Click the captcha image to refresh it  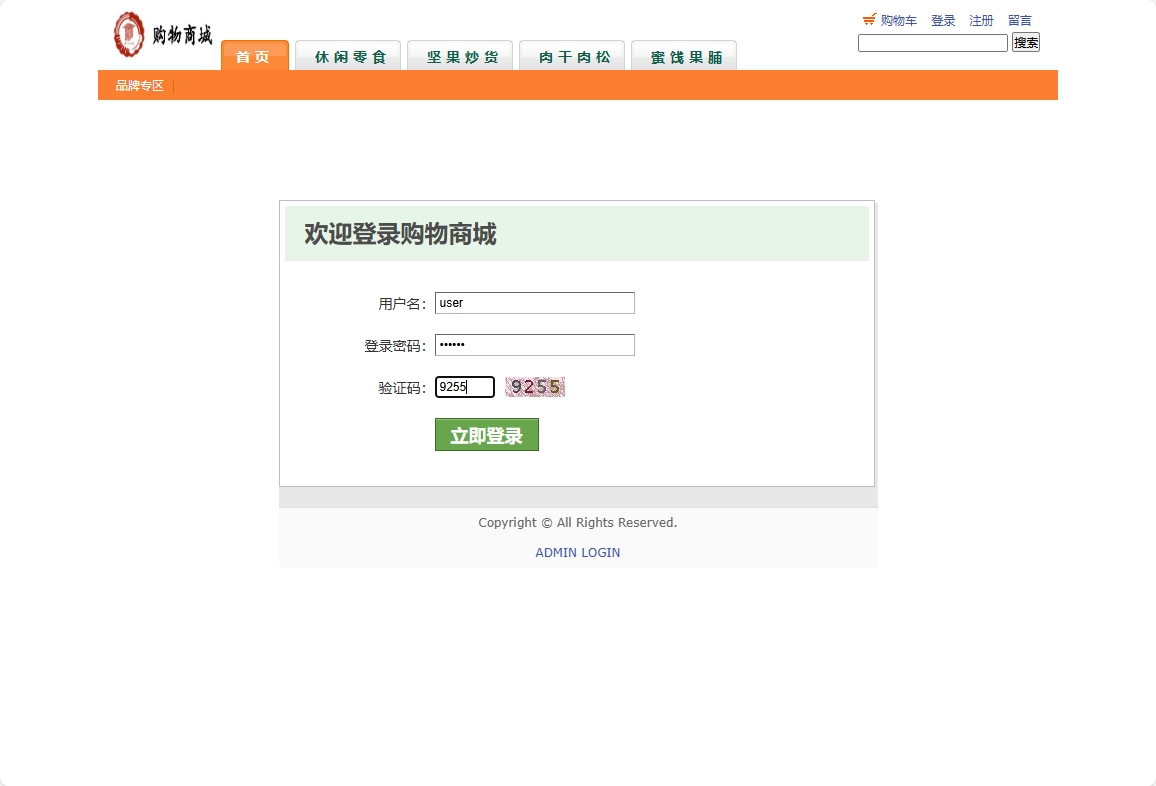pyautogui.click(x=535, y=387)
